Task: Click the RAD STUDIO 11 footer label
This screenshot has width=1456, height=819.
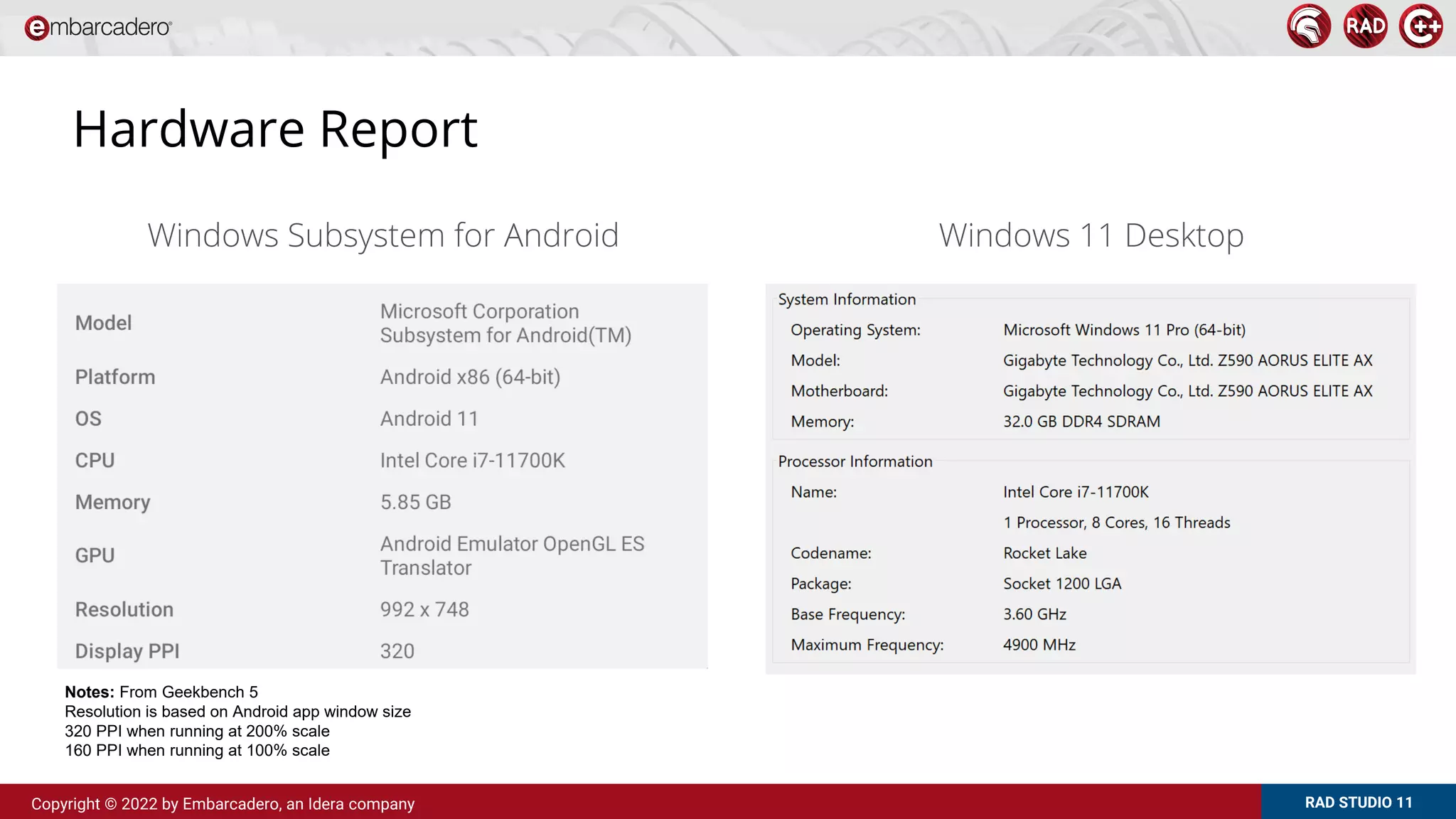Action: tap(1359, 803)
